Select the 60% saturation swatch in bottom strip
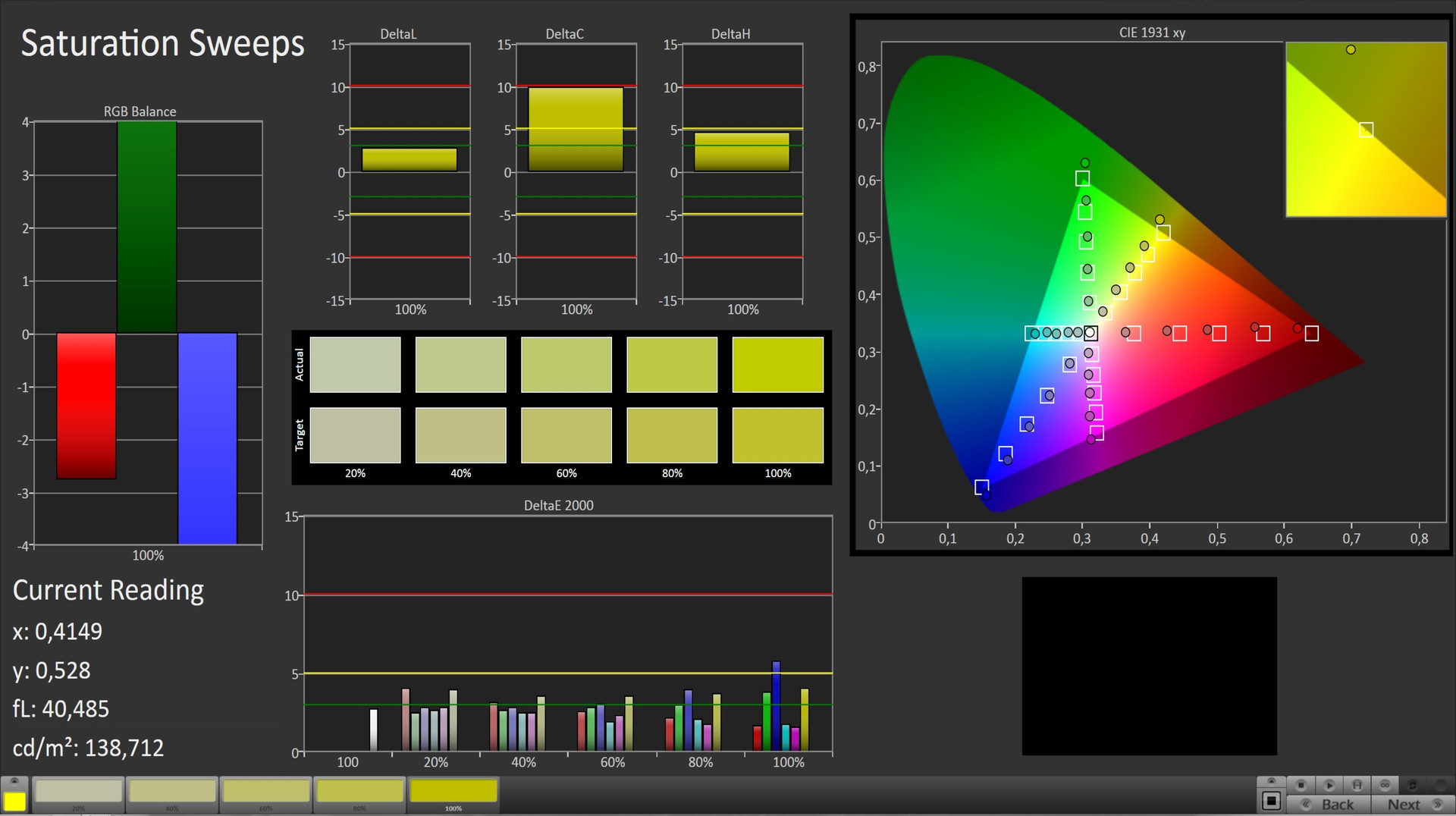Image resolution: width=1456 pixels, height=816 pixels. (x=266, y=795)
